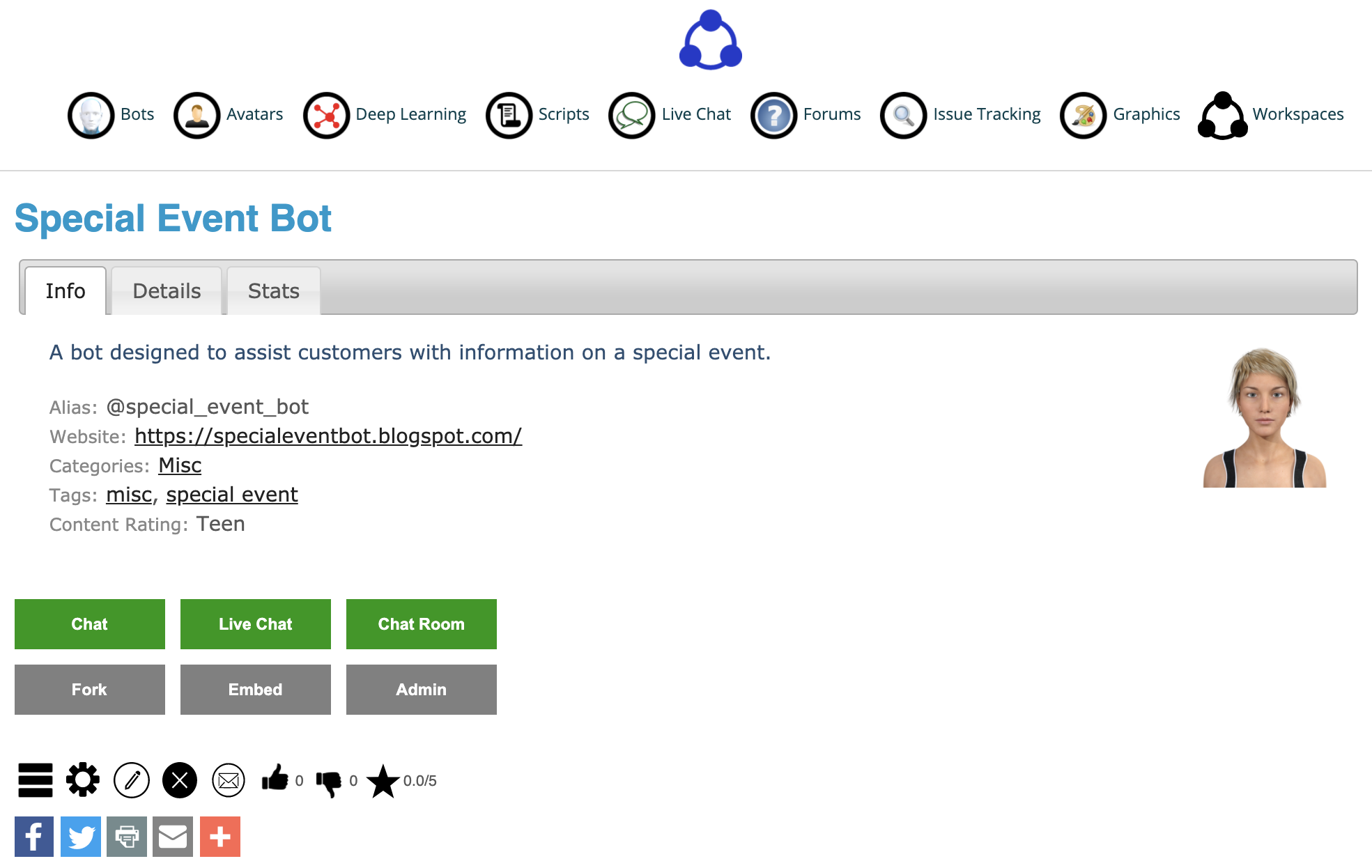Rate the bot with the star icon
Image resolution: width=1372 pixels, height=868 pixels.
pos(383,781)
